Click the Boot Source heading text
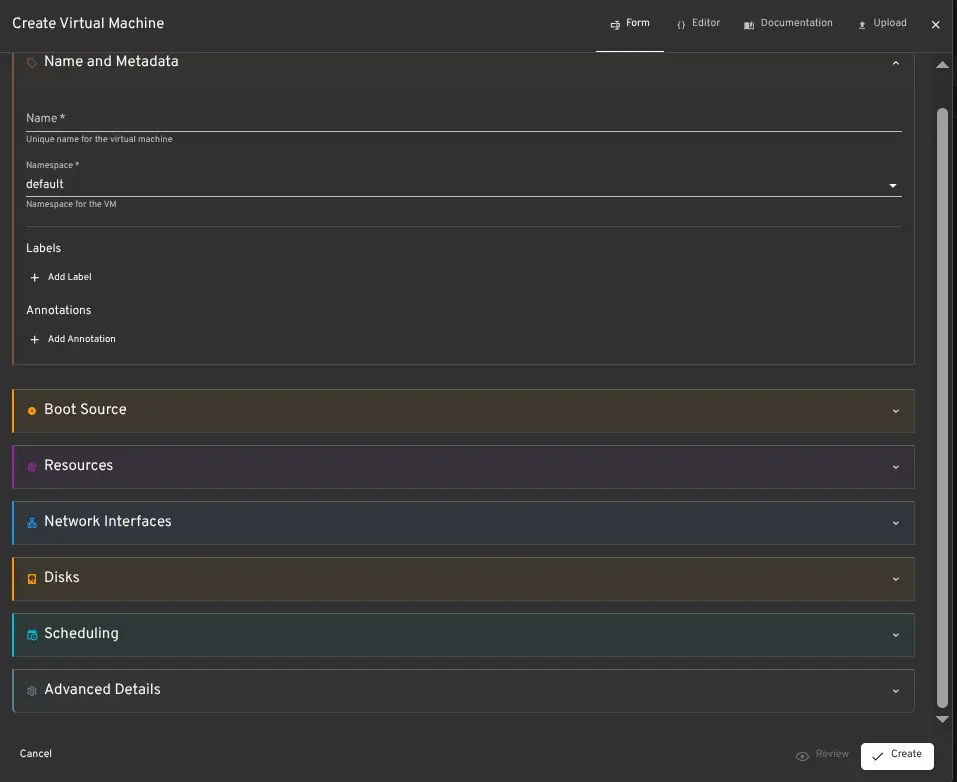 coord(85,410)
